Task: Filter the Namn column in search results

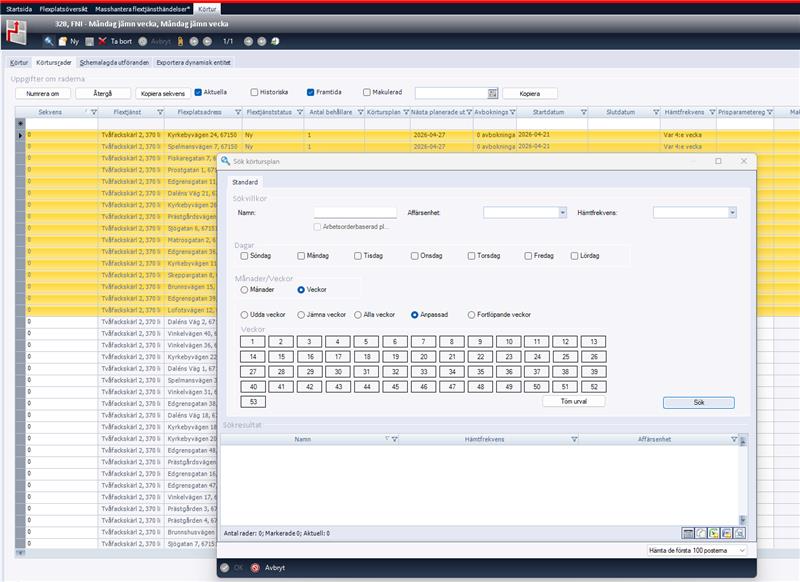Action: tap(395, 439)
